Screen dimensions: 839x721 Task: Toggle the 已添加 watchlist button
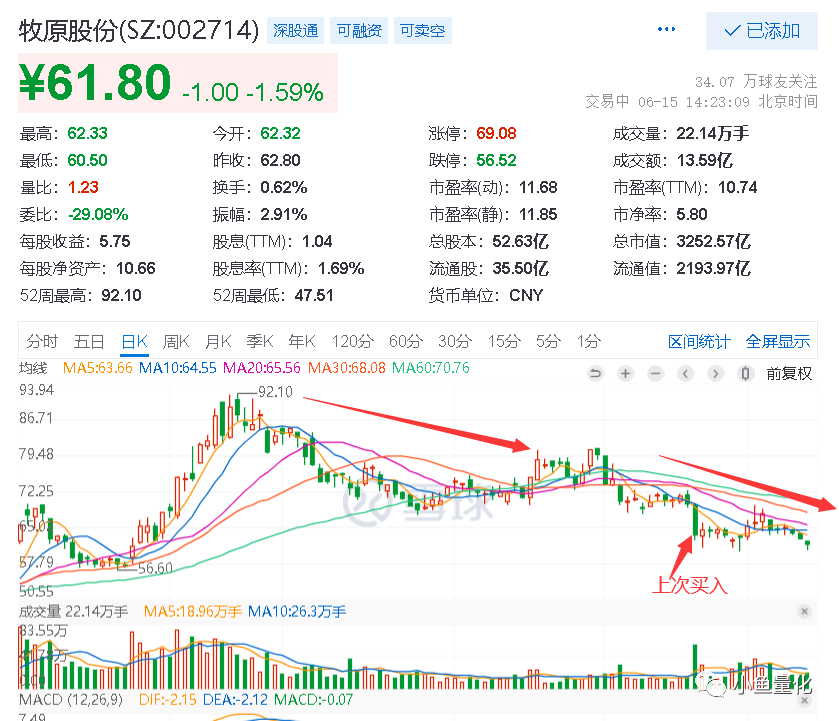click(x=761, y=31)
